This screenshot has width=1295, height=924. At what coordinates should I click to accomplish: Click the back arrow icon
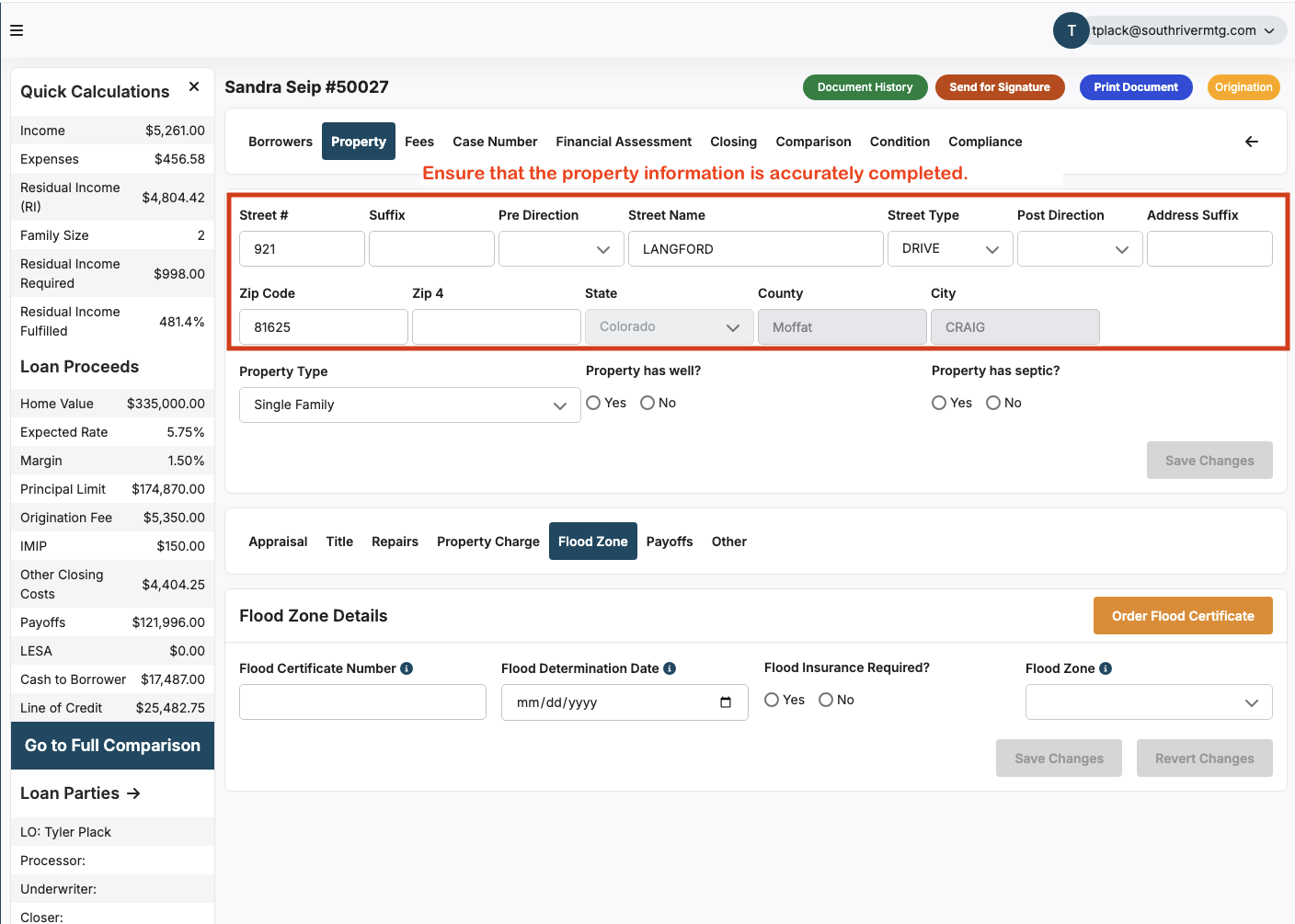click(1251, 142)
